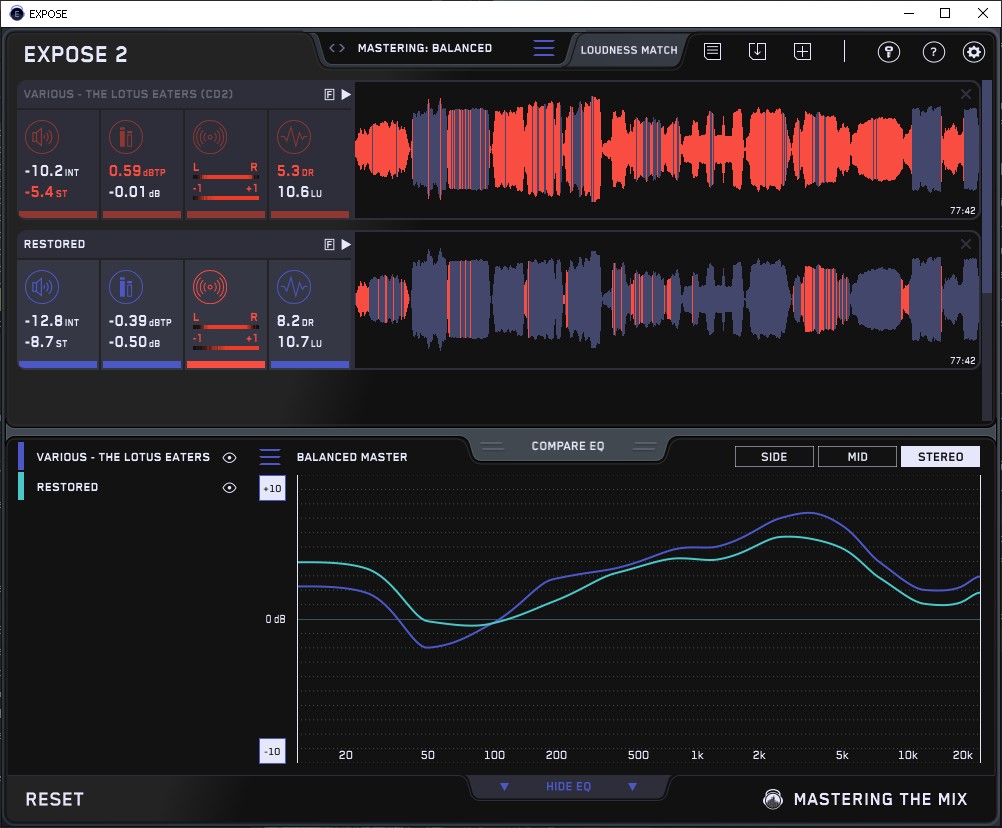Open the license key icon
The image size is (1002, 828).
[889, 52]
